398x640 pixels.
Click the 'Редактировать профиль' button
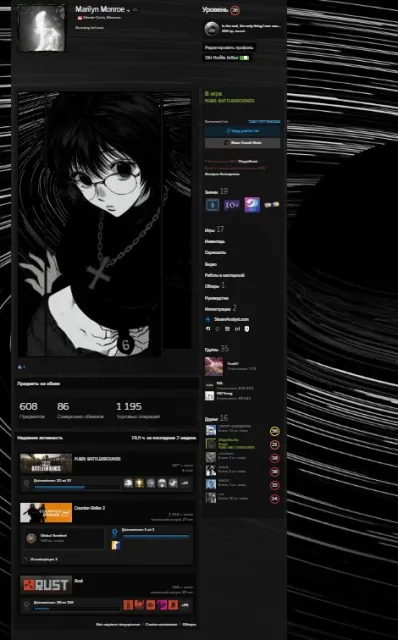click(x=229, y=47)
